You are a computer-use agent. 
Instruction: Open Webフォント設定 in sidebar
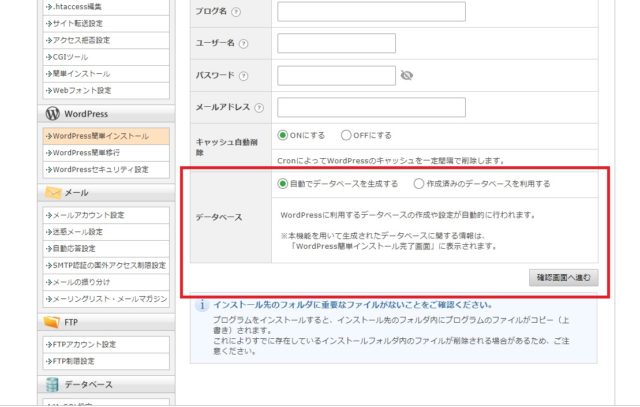[x=106, y=91]
